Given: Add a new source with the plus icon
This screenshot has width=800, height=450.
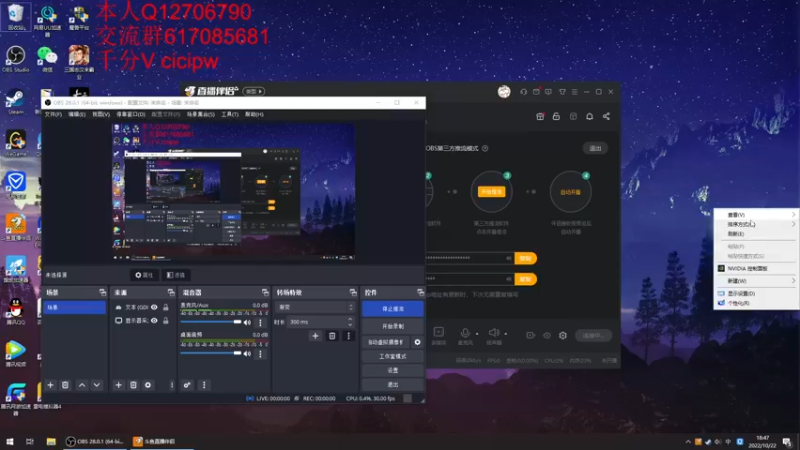Looking at the screenshot, I should (118, 385).
